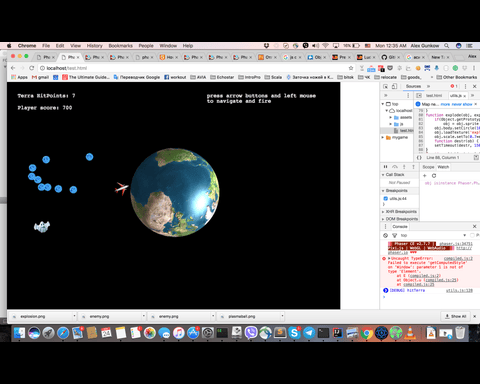Click the clear console icon

click(x=386, y=235)
